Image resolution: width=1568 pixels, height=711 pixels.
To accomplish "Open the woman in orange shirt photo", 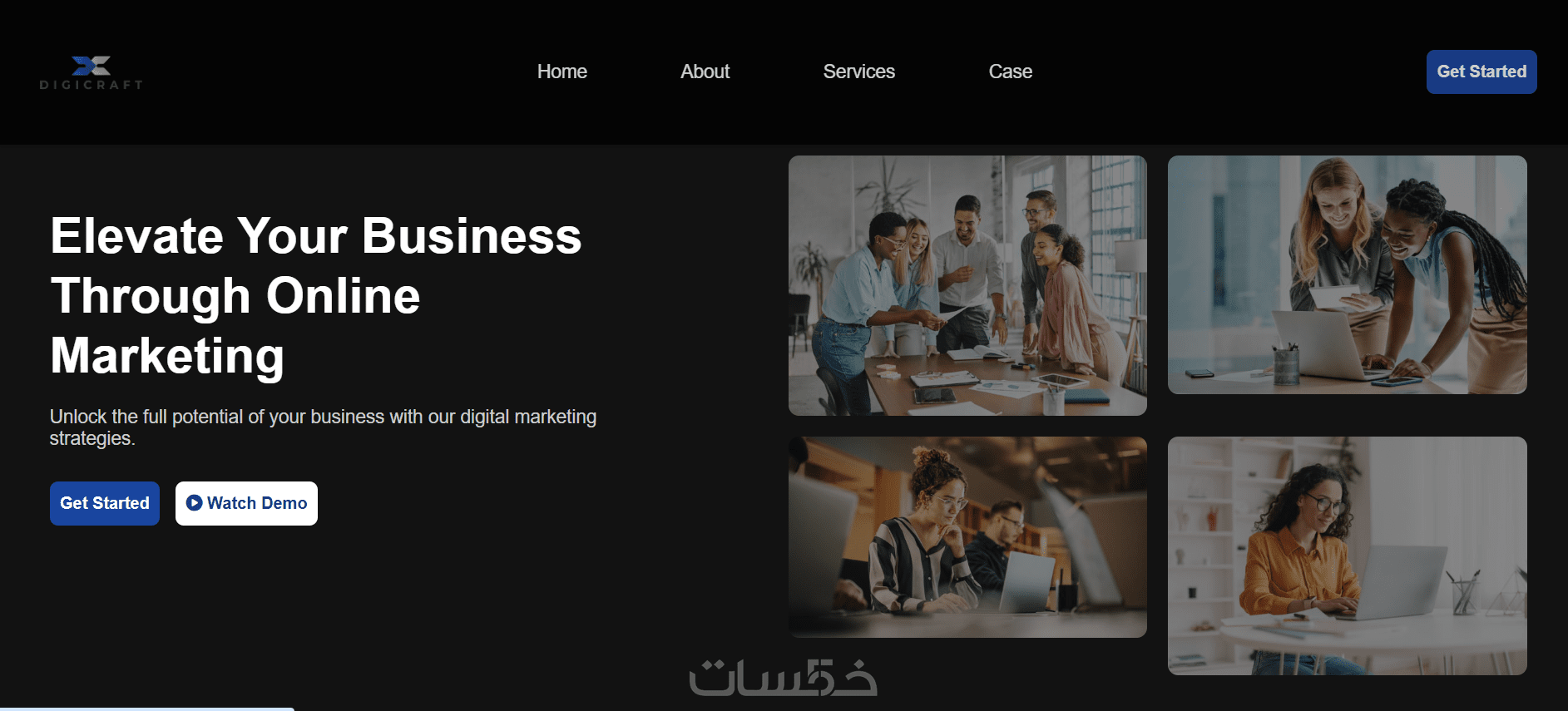I will (1348, 555).
